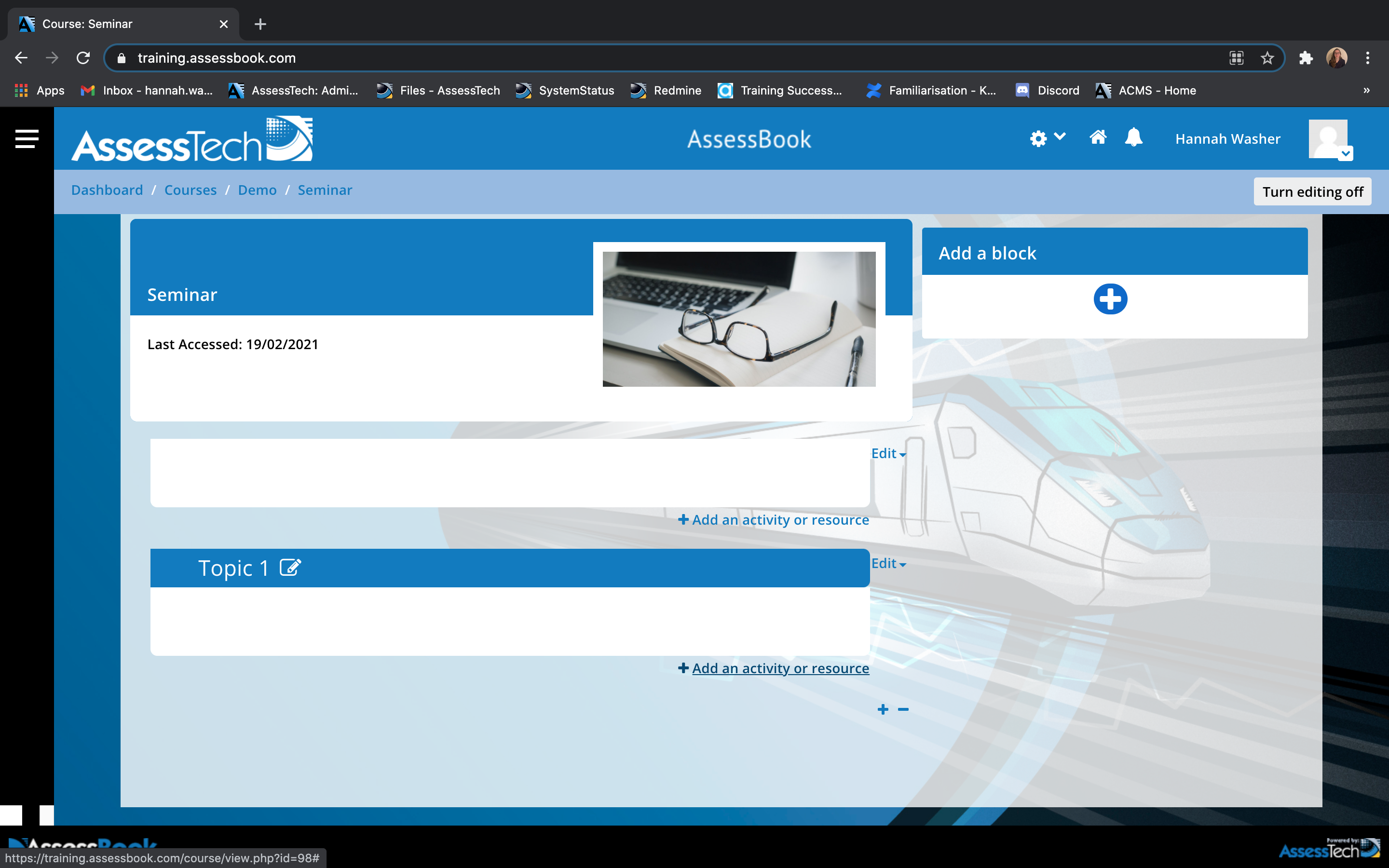This screenshot has height=868, width=1389.
Task: Click the AssessTech logo
Action: pos(191,139)
